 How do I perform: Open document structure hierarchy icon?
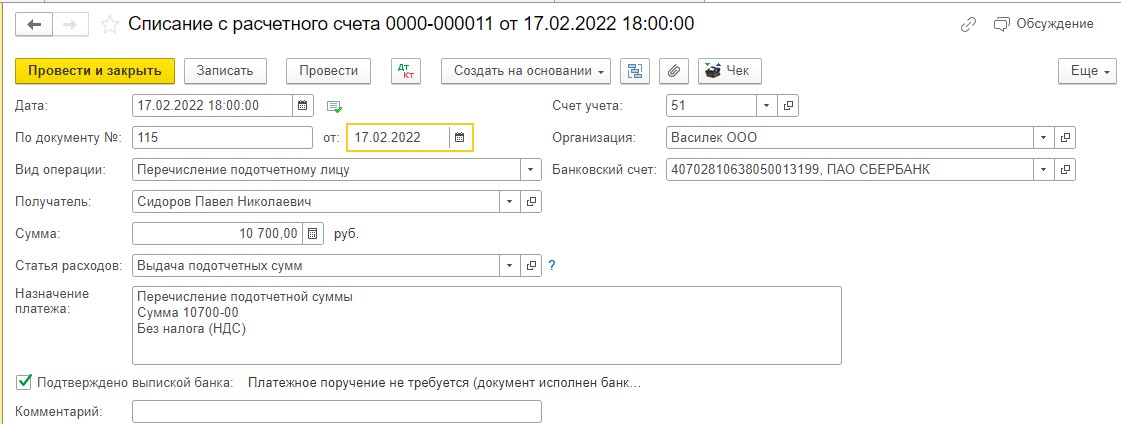(634, 71)
